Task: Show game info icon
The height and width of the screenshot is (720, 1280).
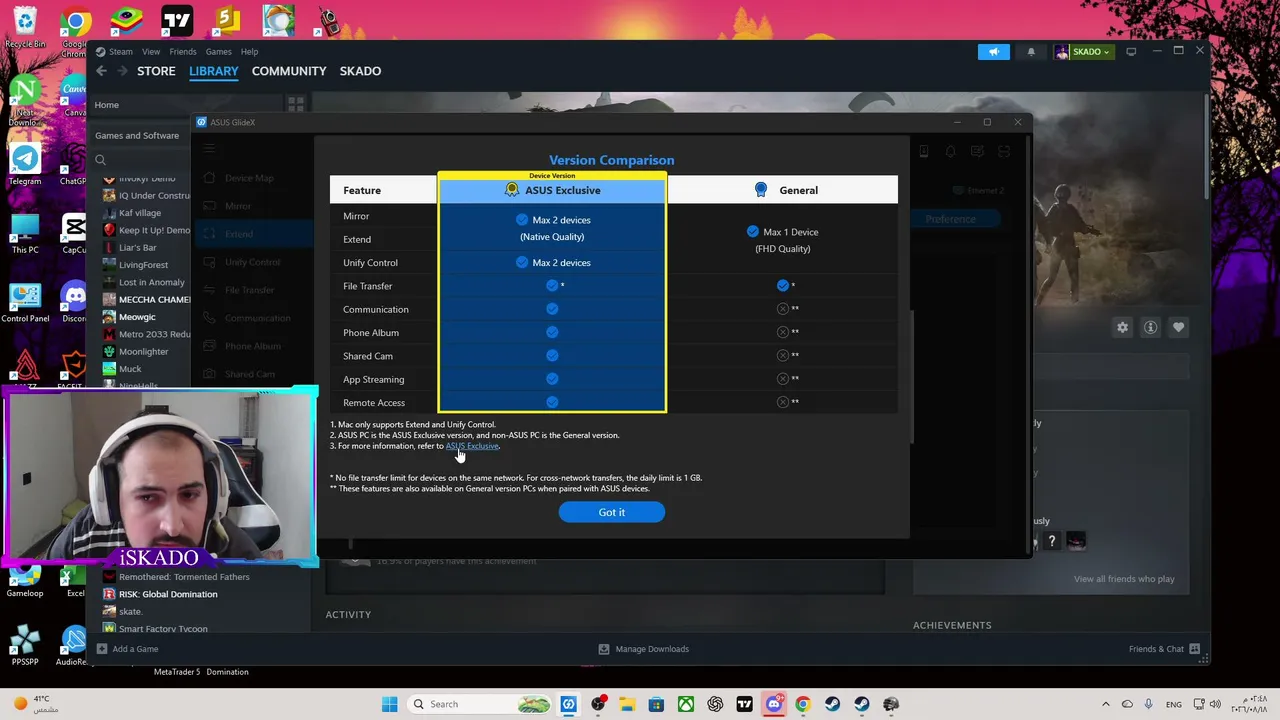Action: 1150,327
